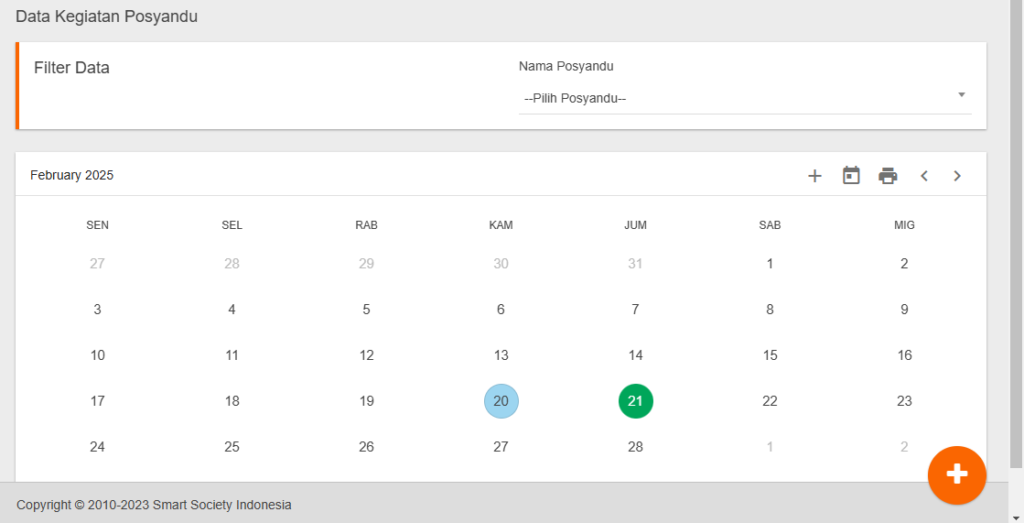Click the plus icon in calendar header

pyautogui.click(x=814, y=176)
